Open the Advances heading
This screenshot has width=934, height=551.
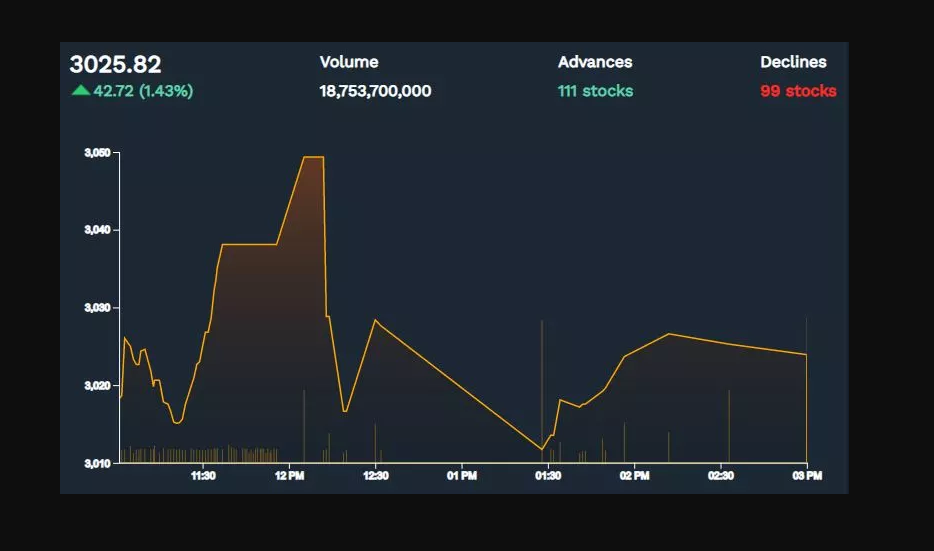[x=595, y=62]
